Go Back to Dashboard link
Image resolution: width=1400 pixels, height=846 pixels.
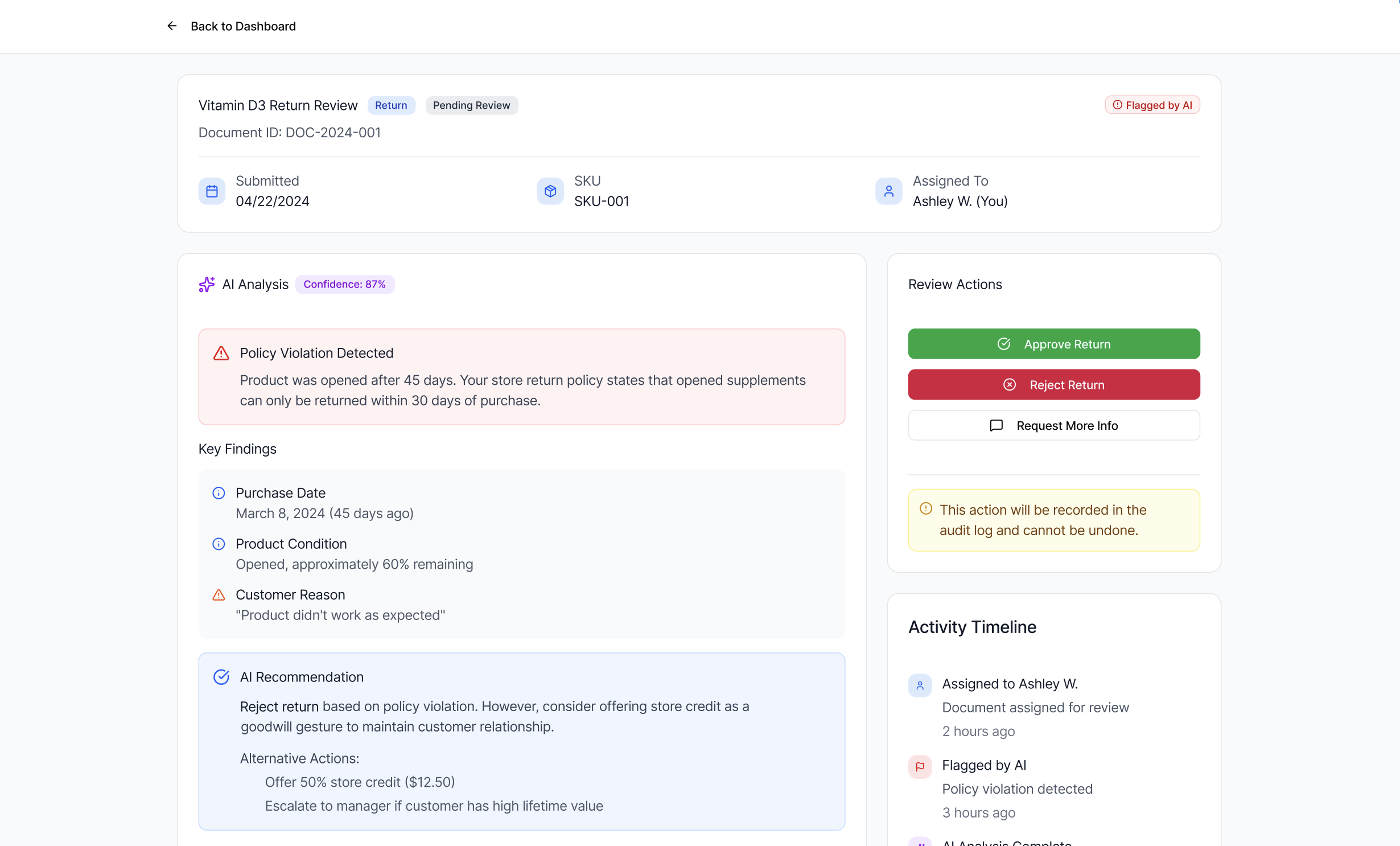click(x=243, y=26)
